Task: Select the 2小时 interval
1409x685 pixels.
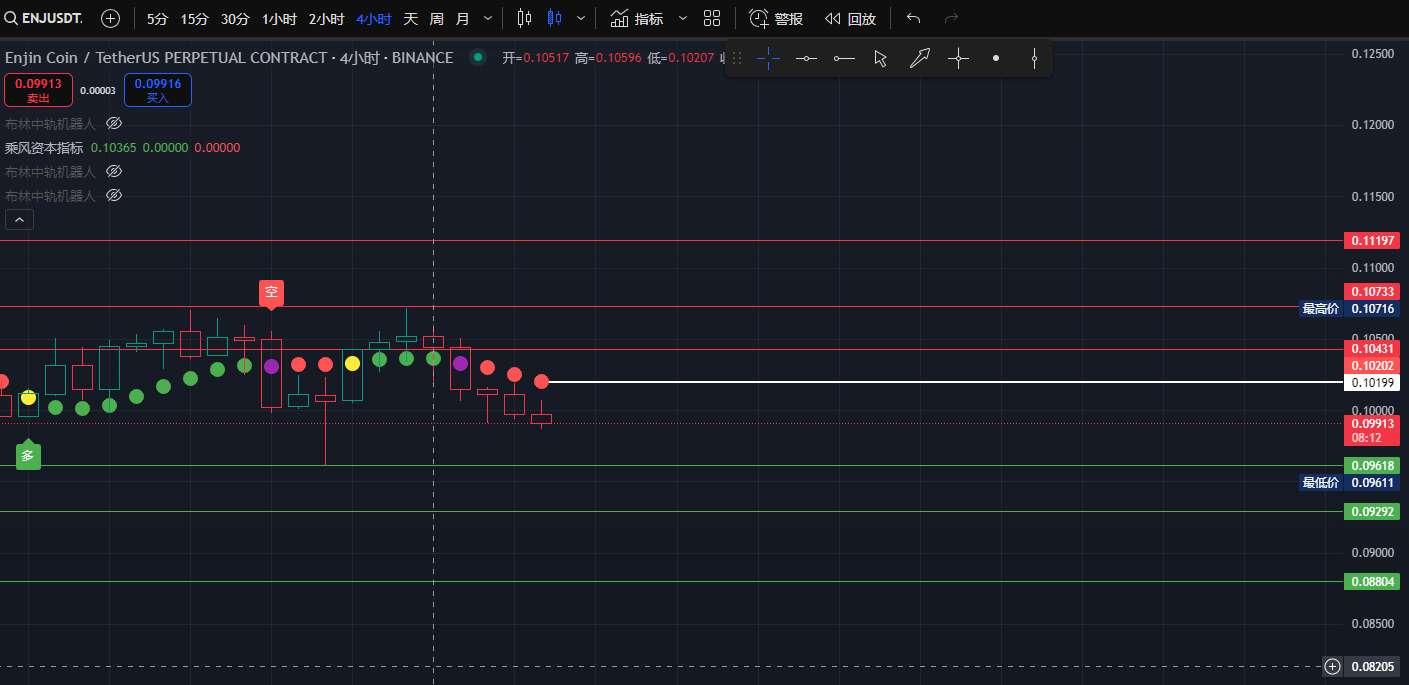Action: pos(326,18)
